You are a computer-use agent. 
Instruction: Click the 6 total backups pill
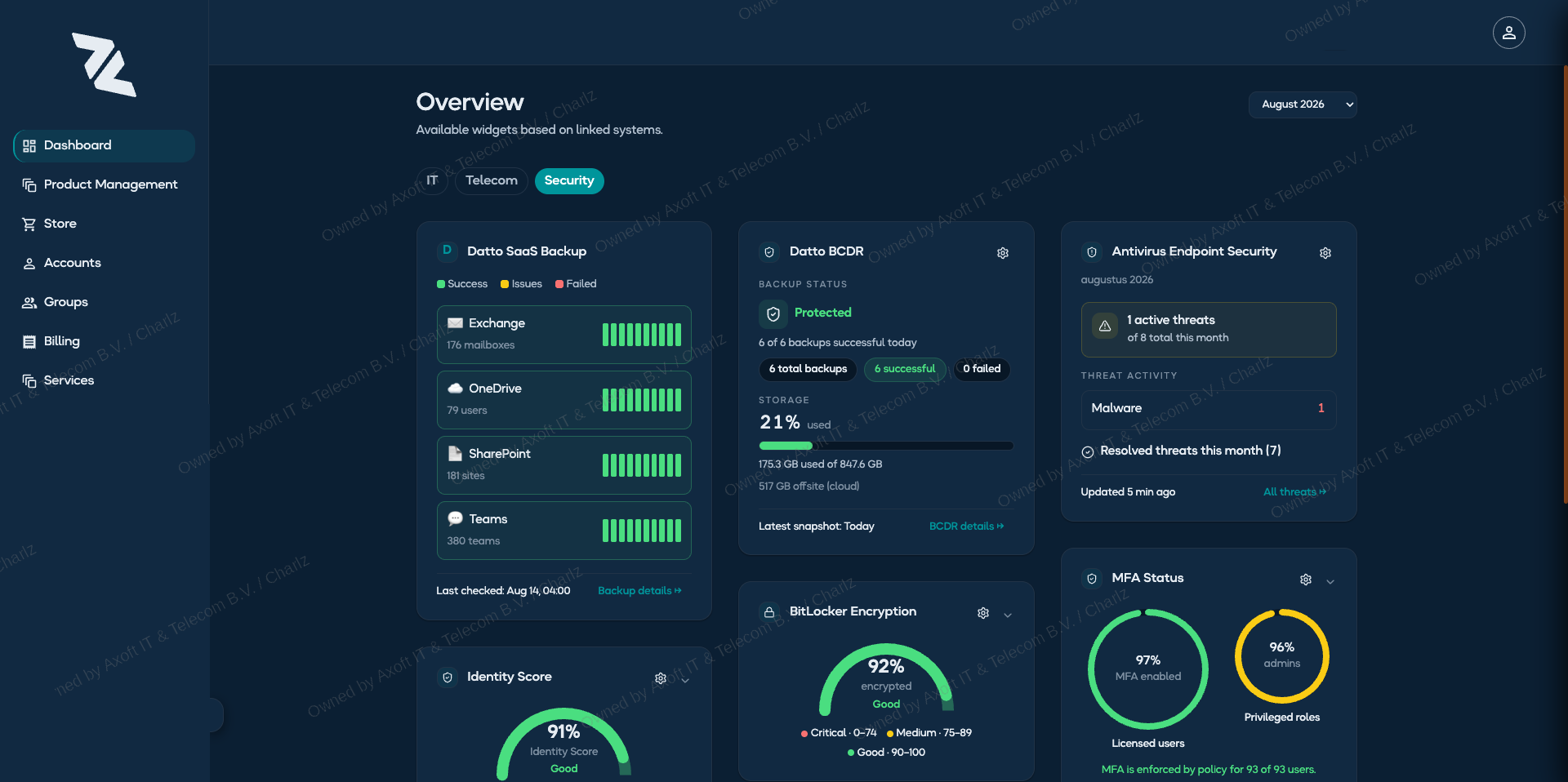[x=808, y=369]
